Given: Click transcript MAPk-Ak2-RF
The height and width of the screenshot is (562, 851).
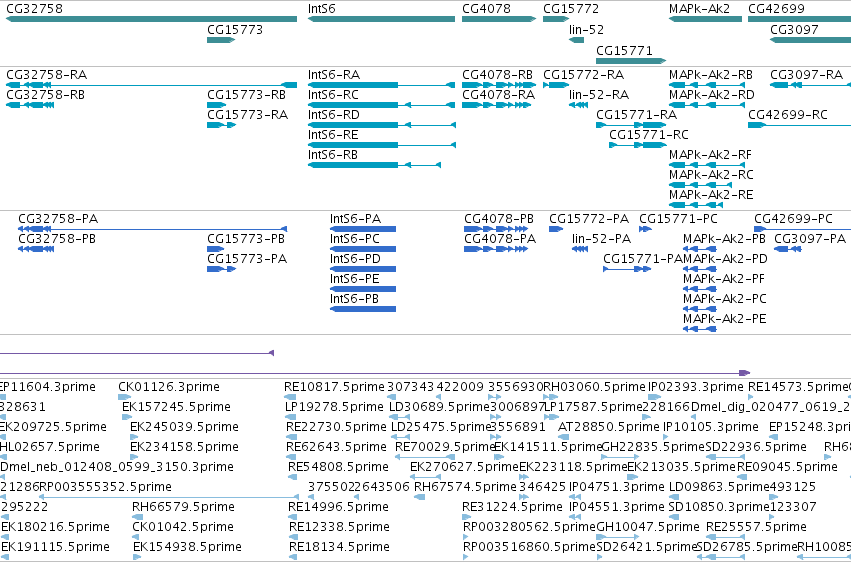Looking at the screenshot, I should tap(710, 155).
